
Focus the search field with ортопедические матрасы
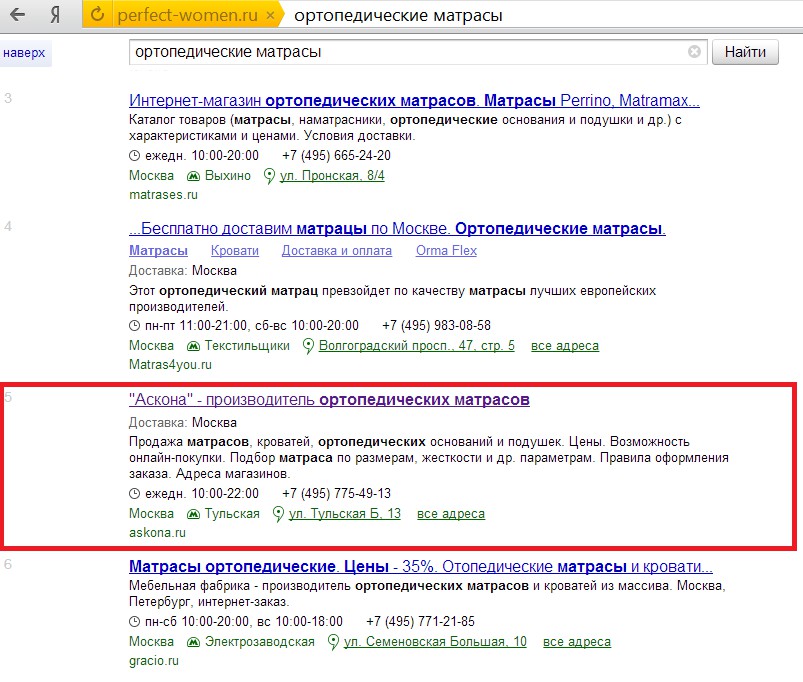point(417,52)
